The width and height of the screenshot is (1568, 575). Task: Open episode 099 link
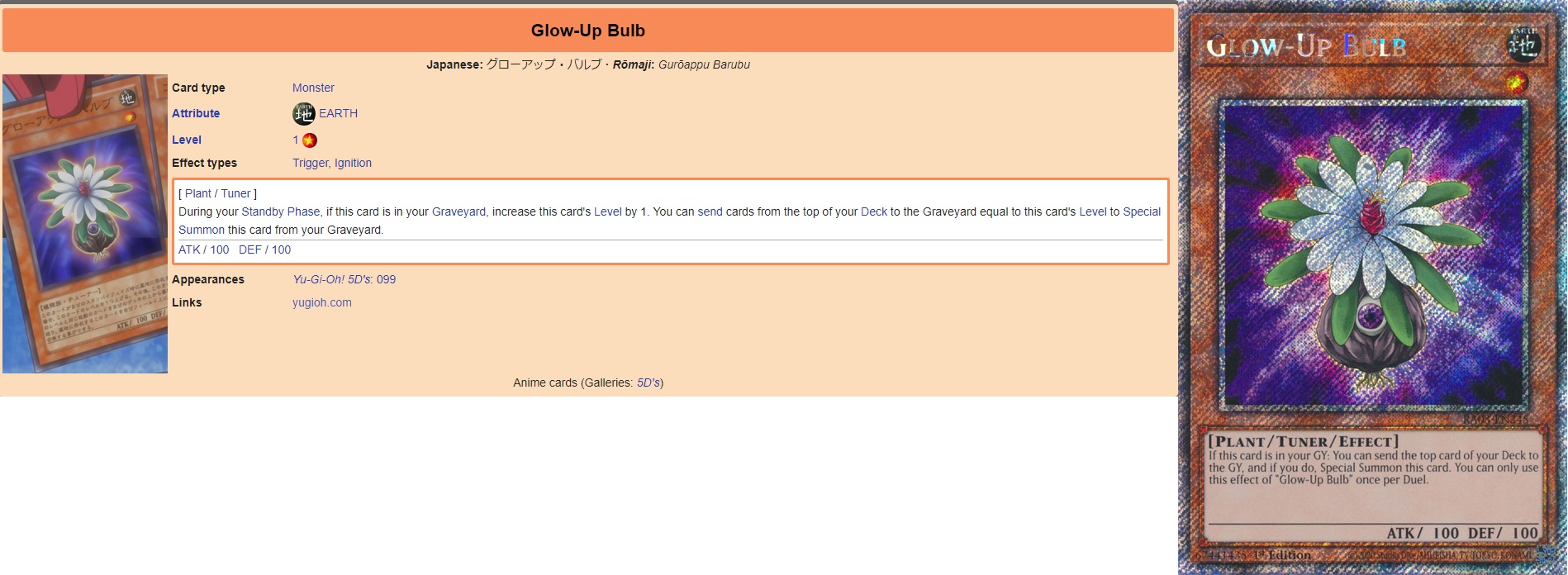[386, 279]
